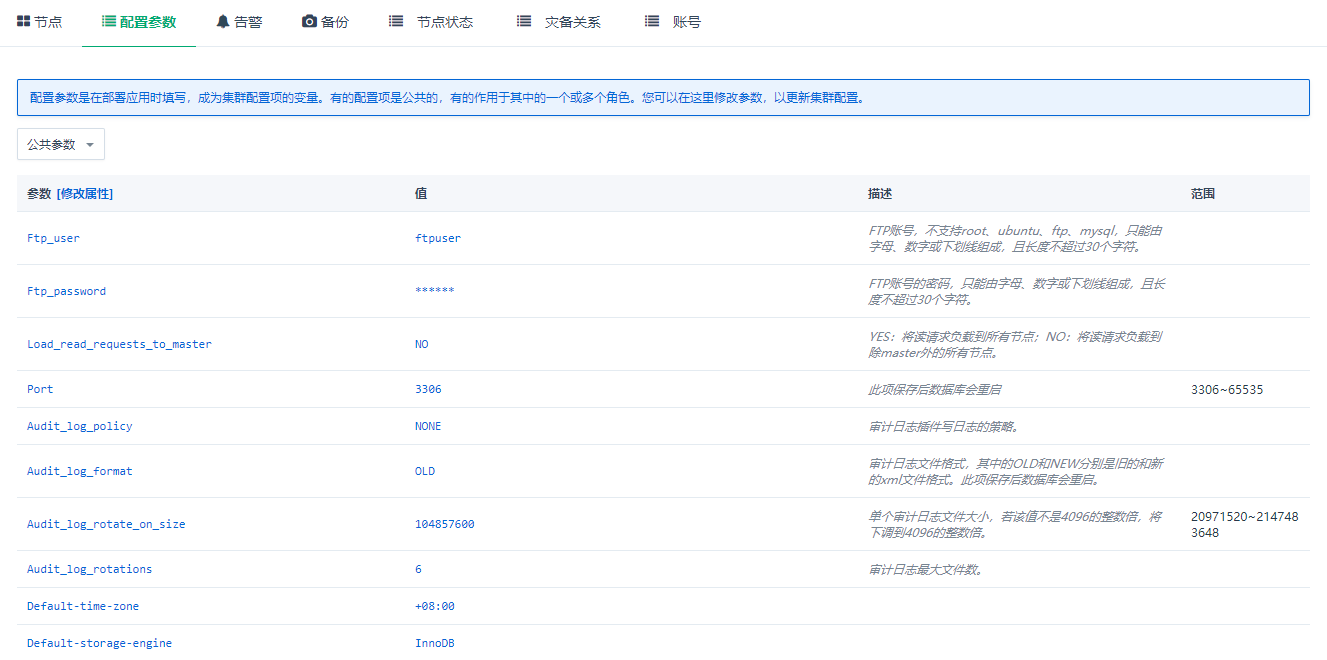Click the list icon beside 配置参数 tab
Screen dimensions: 1327x660
tap(108, 21)
